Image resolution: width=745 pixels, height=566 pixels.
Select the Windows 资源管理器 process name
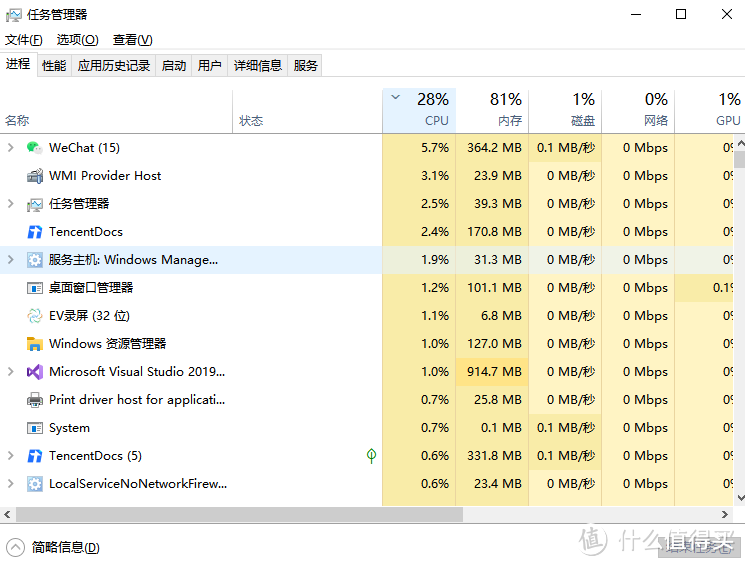click(x=107, y=344)
